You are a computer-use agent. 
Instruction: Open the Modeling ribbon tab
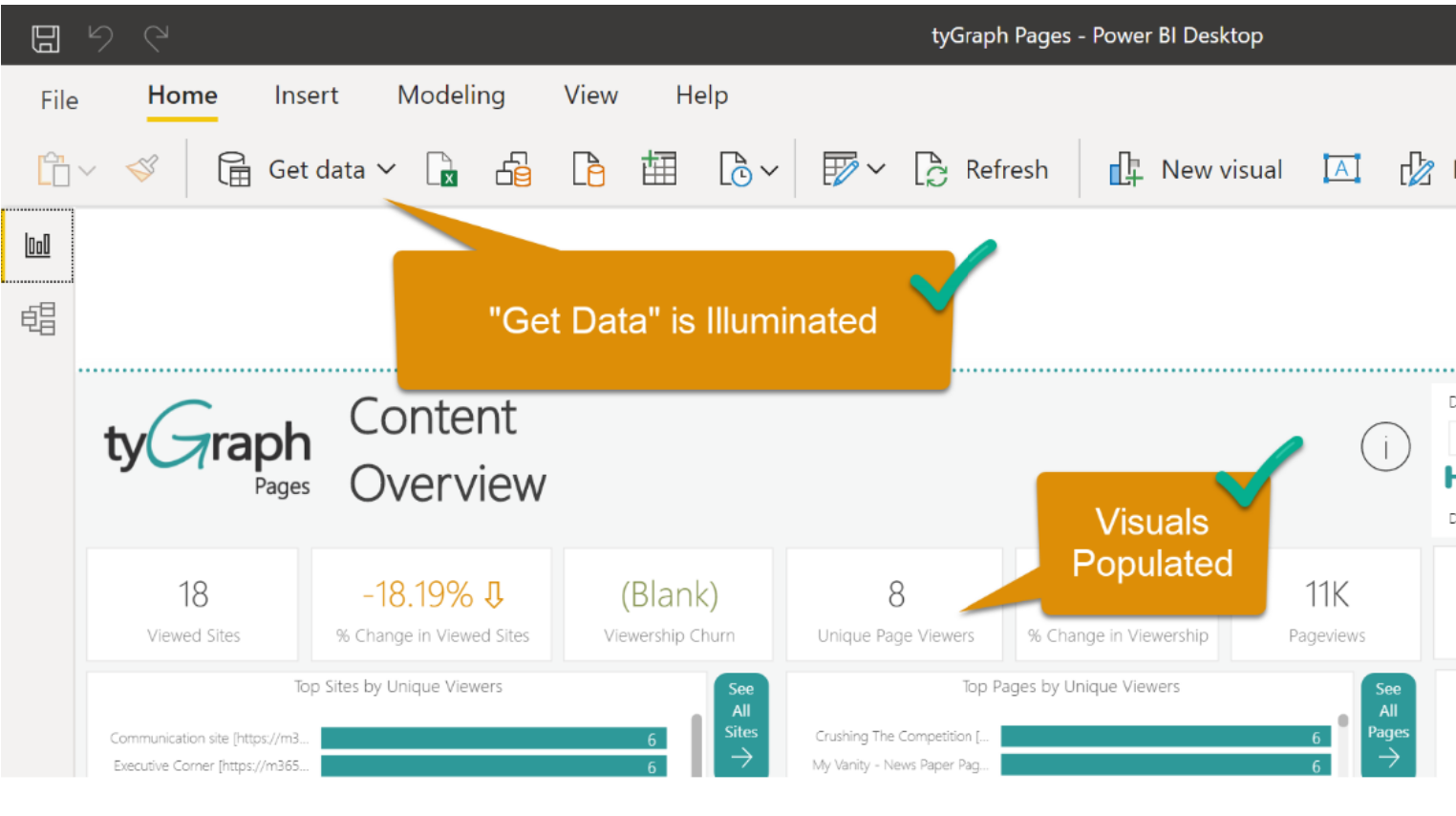click(x=451, y=96)
